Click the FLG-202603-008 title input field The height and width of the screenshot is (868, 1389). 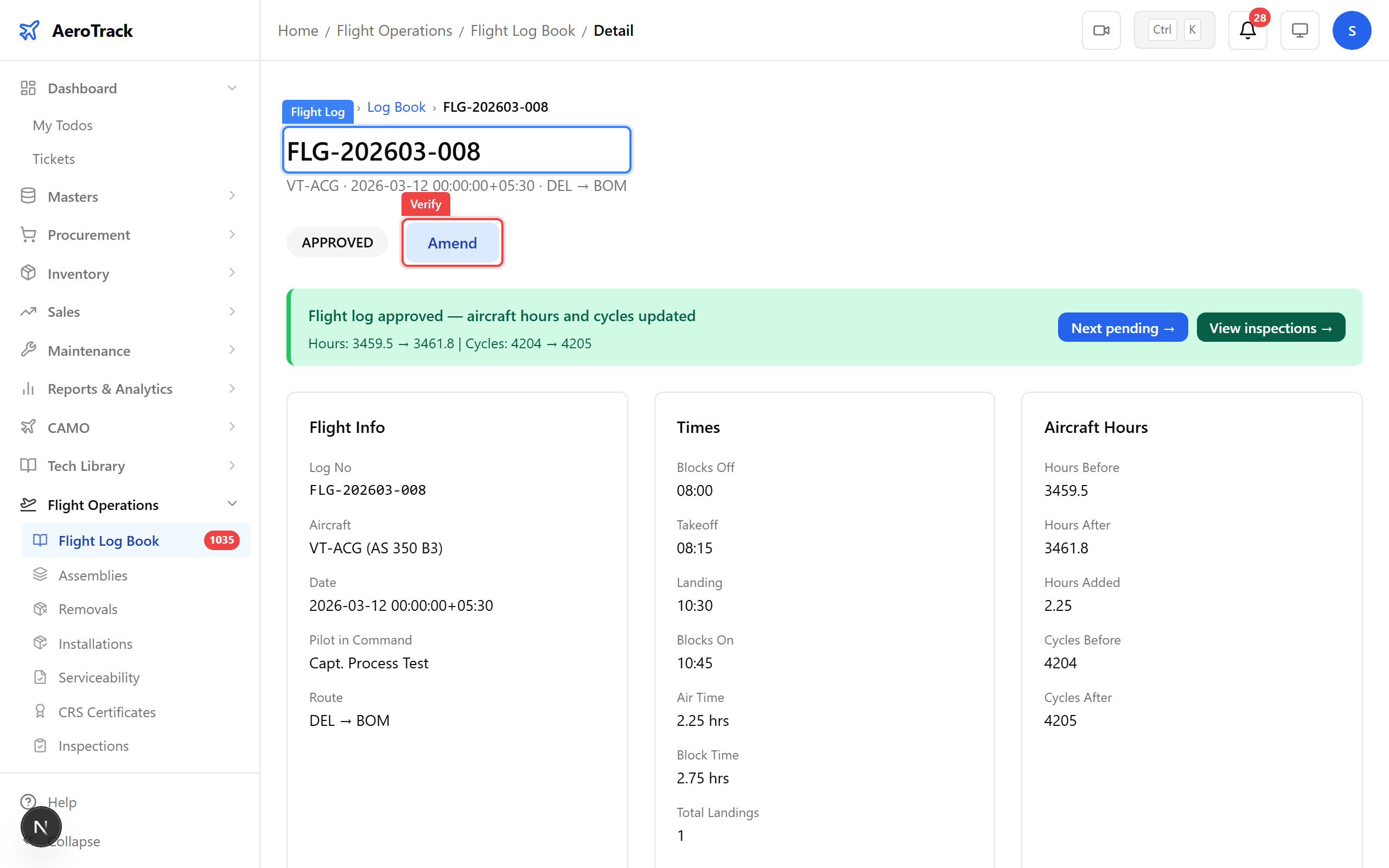tap(456, 150)
